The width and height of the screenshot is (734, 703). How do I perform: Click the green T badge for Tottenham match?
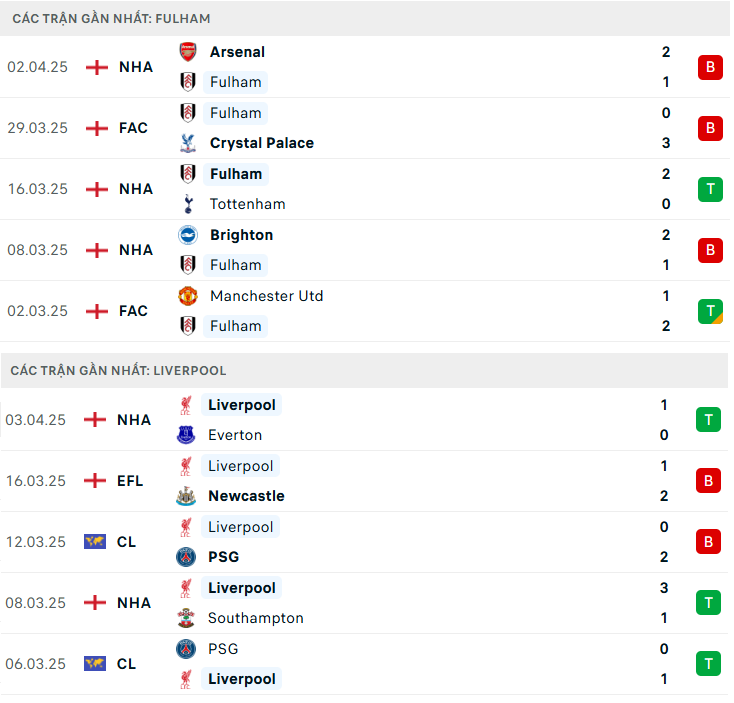[710, 189]
